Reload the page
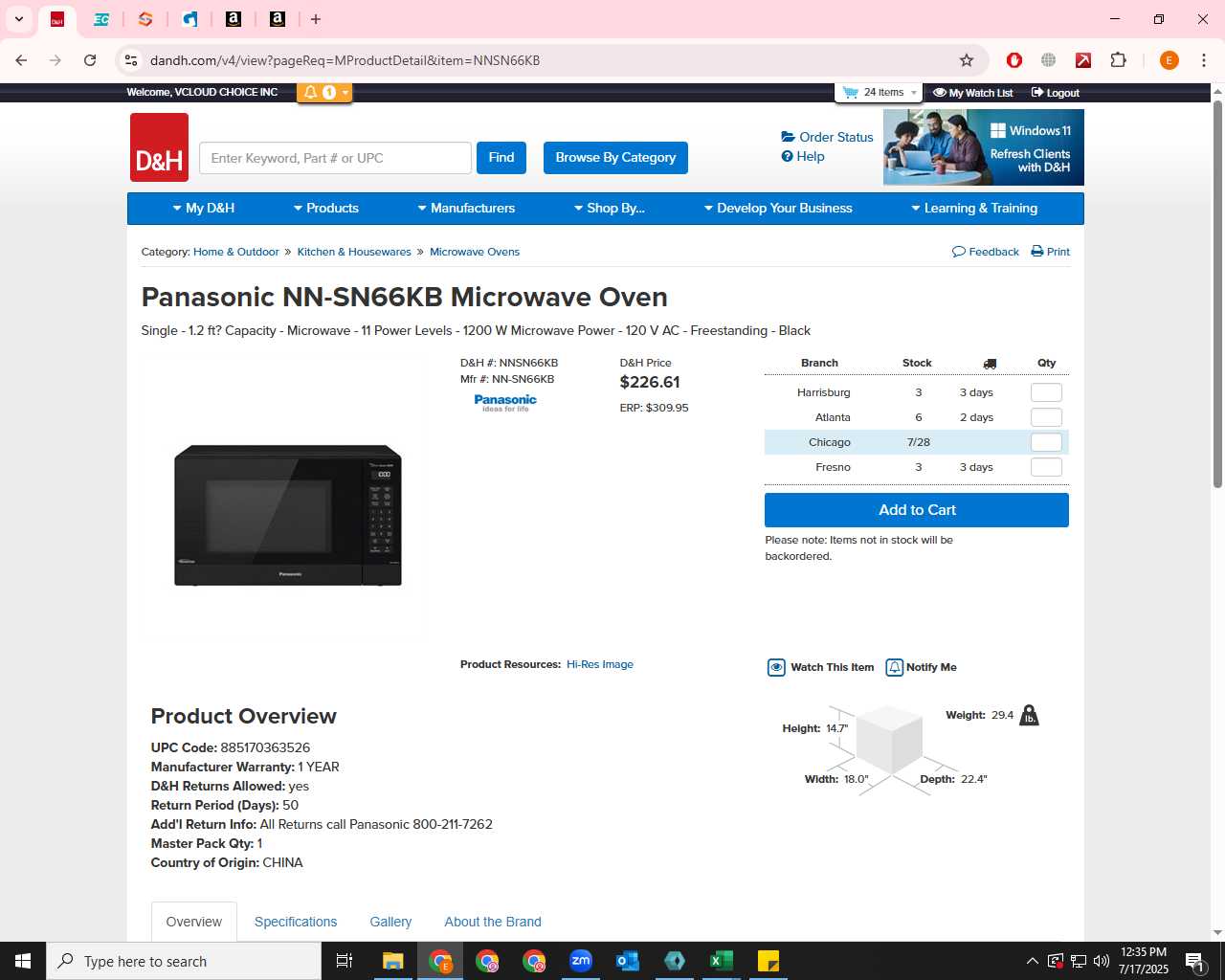The width and height of the screenshot is (1225, 980). 90,60
